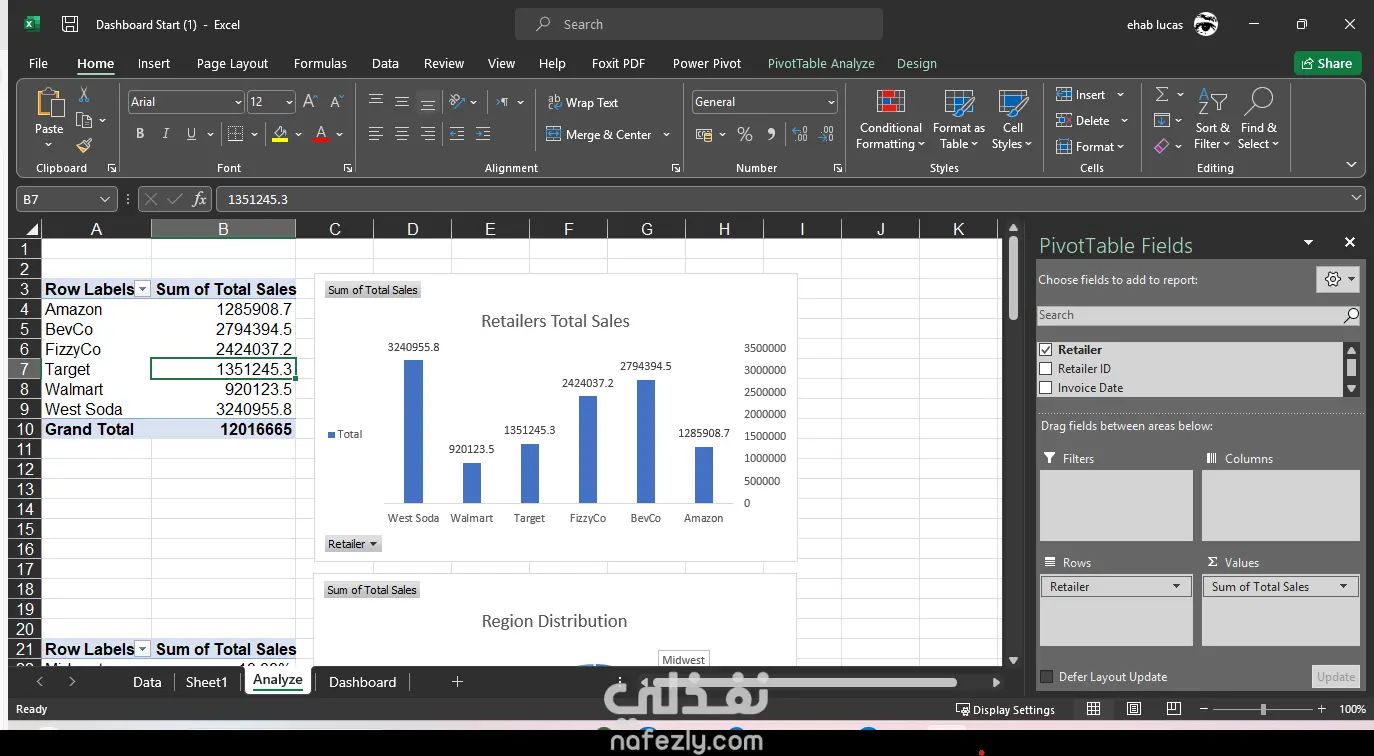The image size is (1374, 756).
Task: Top align the cell content
Action: tap(376, 102)
